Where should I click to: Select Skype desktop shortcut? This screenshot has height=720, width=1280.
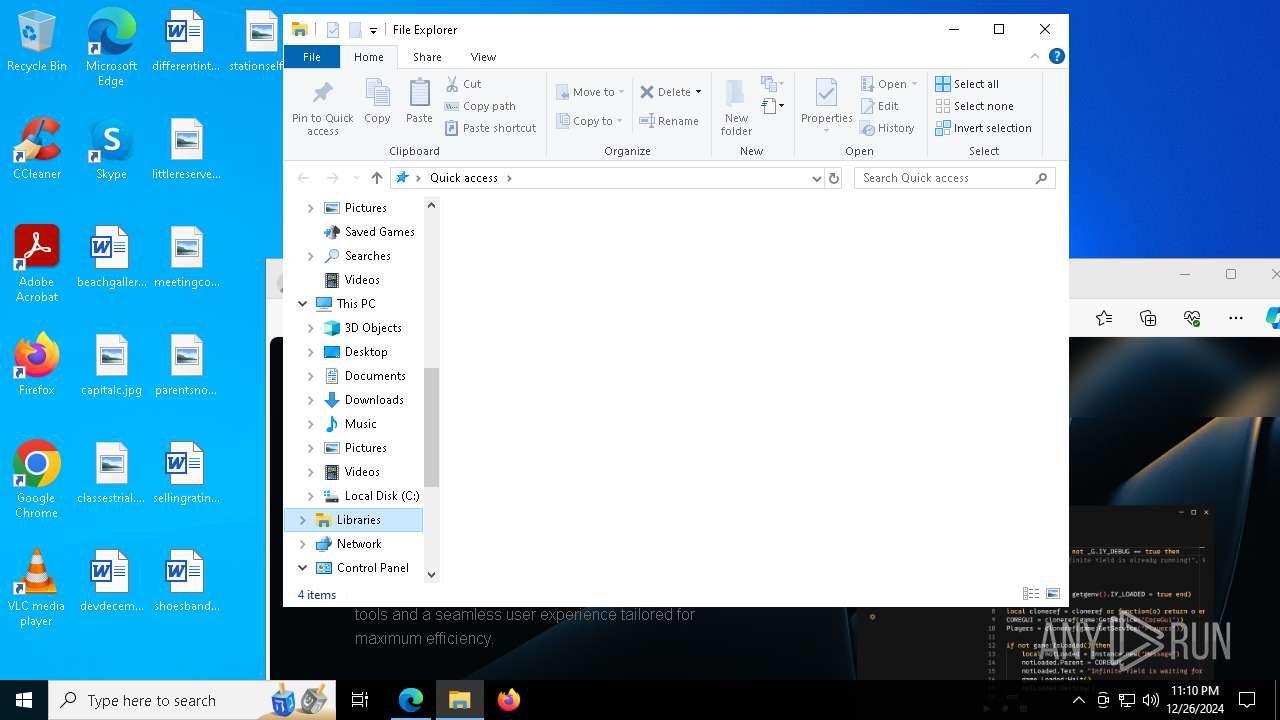click(111, 149)
